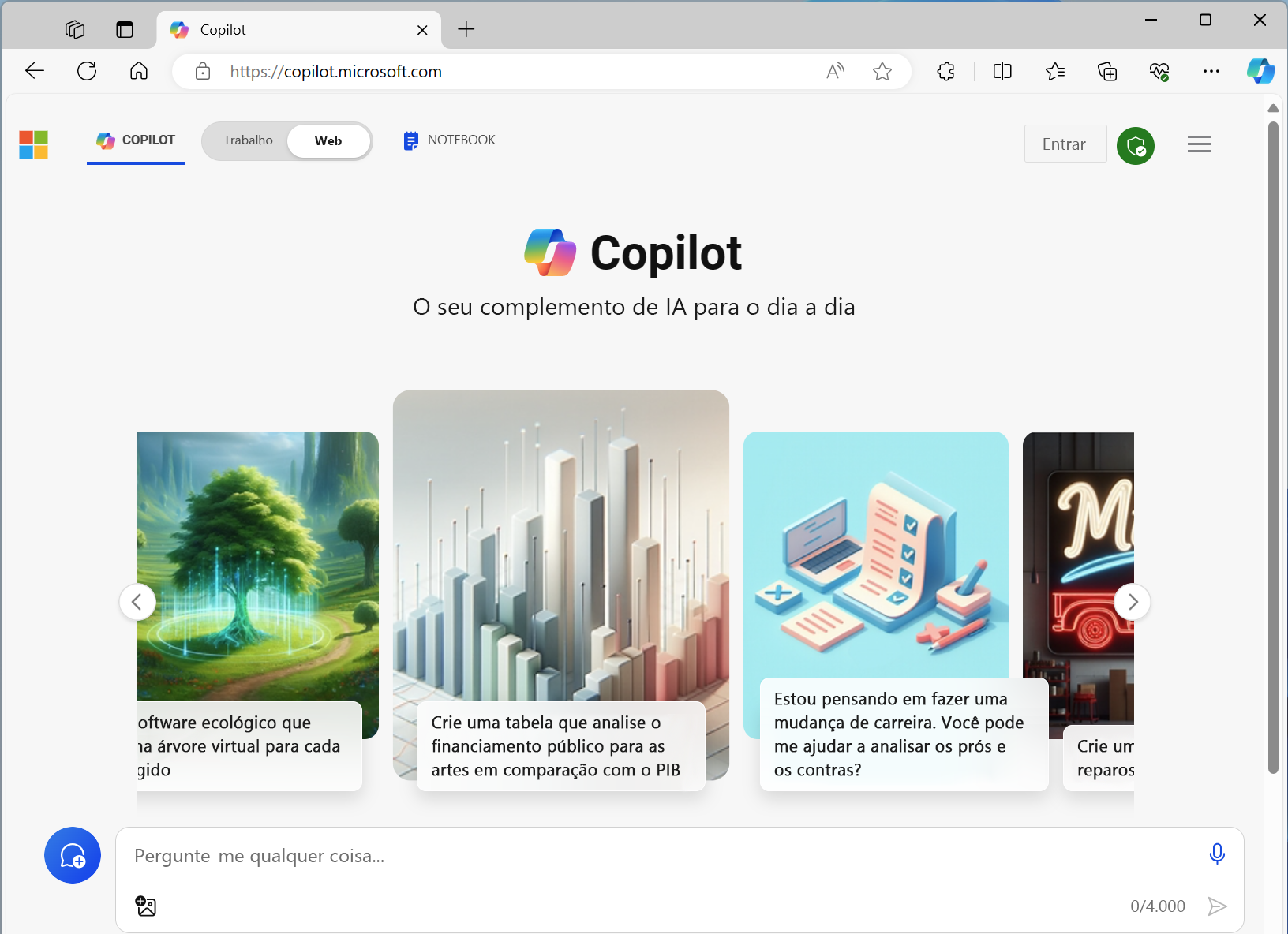Start a new topic chat
This screenshot has height=934, width=1288.
(x=73, y=855)
